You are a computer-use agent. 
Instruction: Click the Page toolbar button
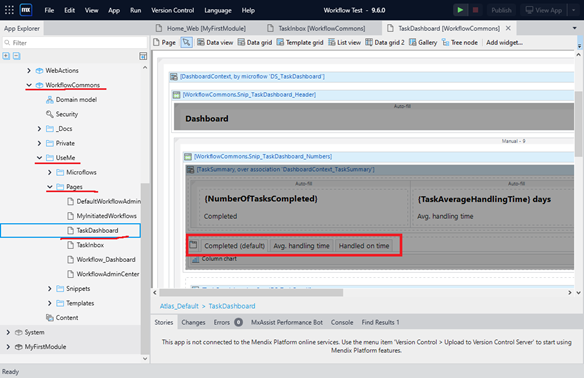pyautogui.click(x=165, y=42)
